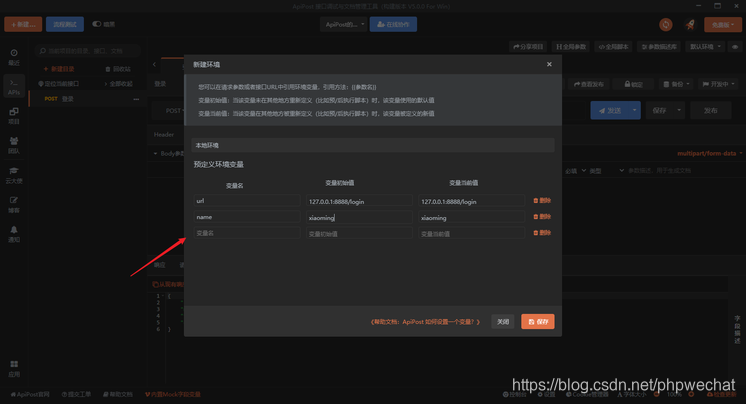
Task: Open the ApiPost project dropdown
Action: tap(344, 24)
